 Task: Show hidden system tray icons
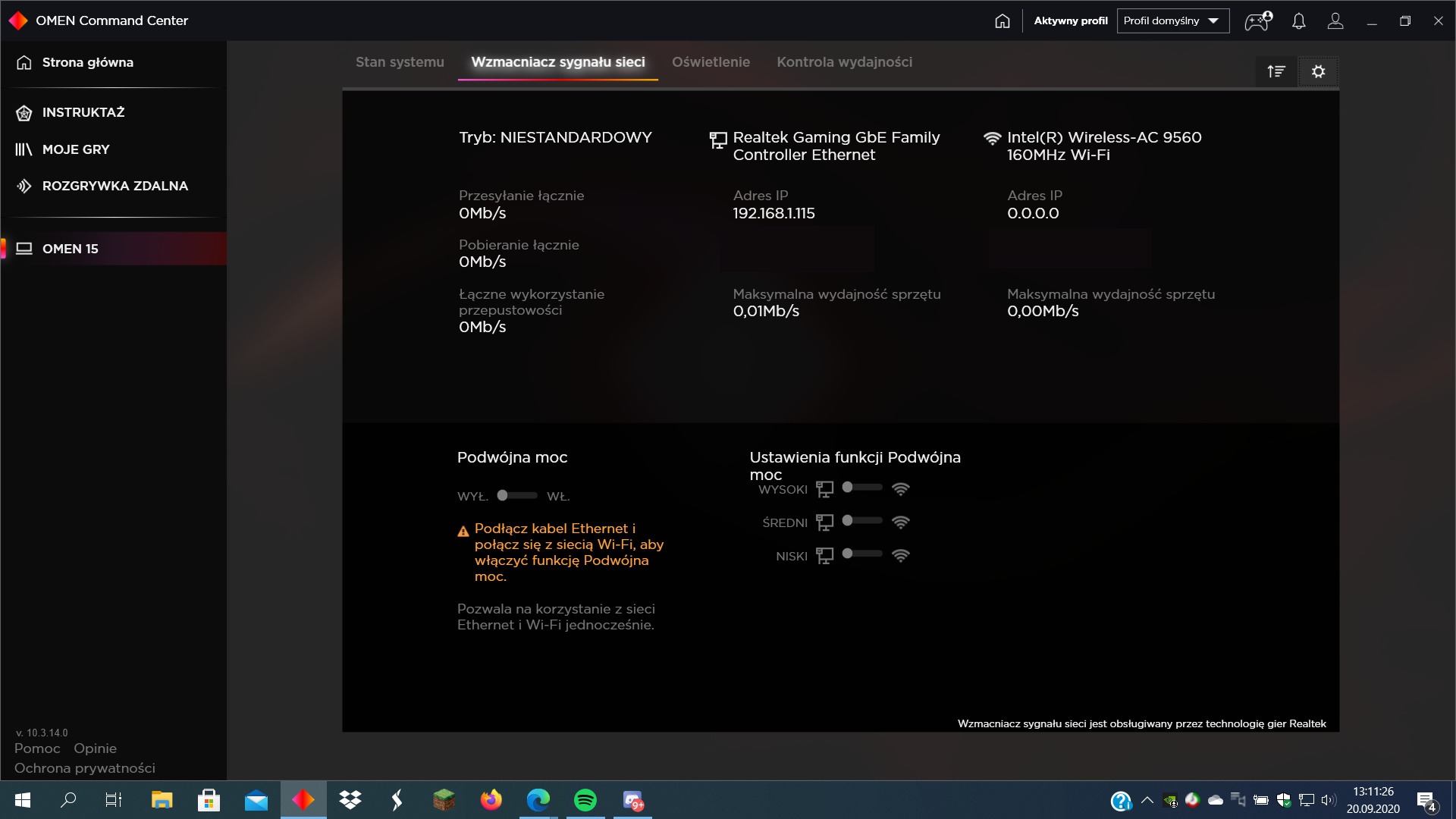coord(1147,800)
